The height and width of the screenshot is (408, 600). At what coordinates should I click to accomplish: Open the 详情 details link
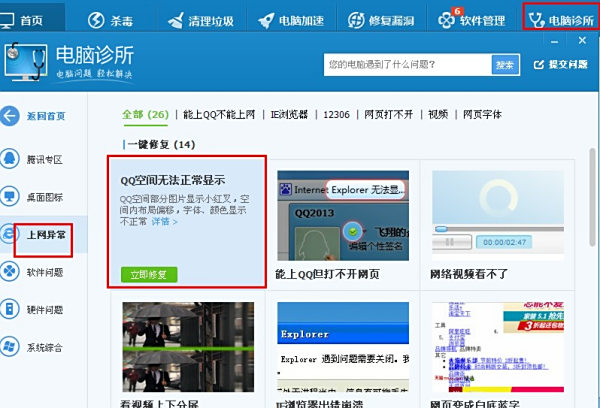[x=165, y=222]
